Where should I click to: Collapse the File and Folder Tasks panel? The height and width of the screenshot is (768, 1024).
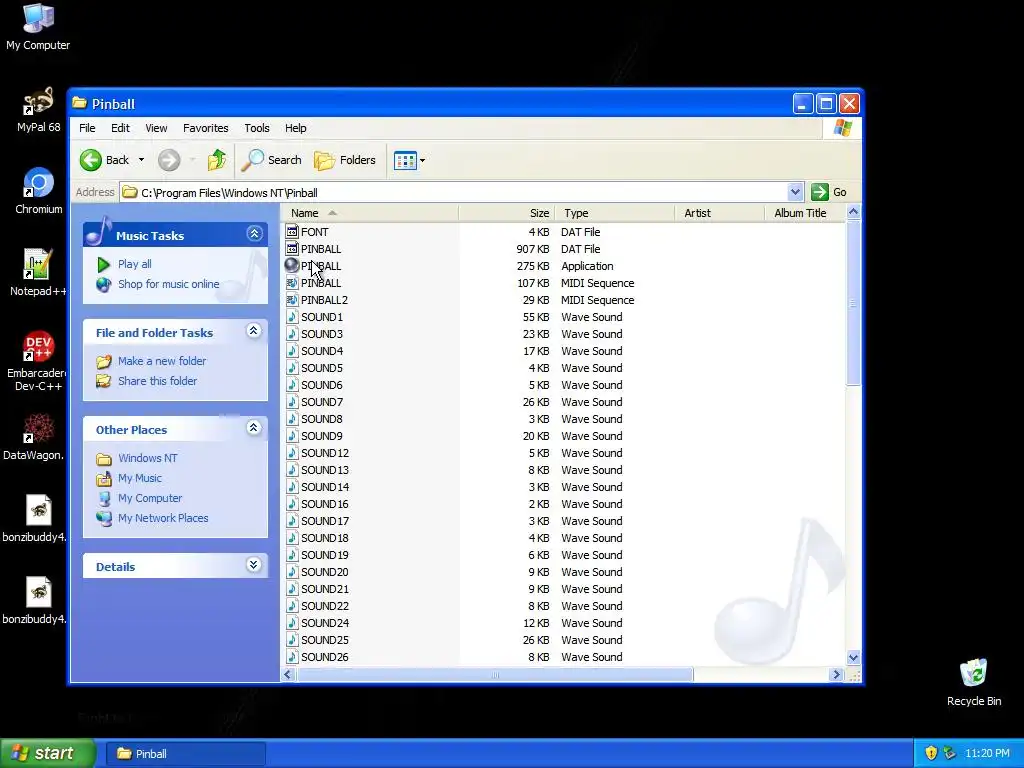click(254, 330)
